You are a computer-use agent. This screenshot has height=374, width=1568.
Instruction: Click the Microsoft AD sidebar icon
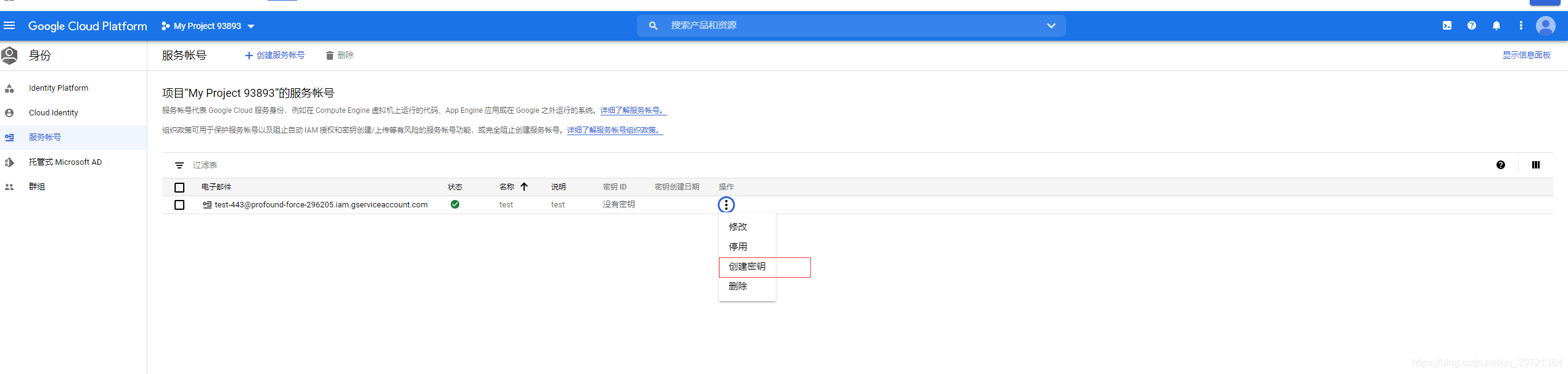tap(9, 162)
